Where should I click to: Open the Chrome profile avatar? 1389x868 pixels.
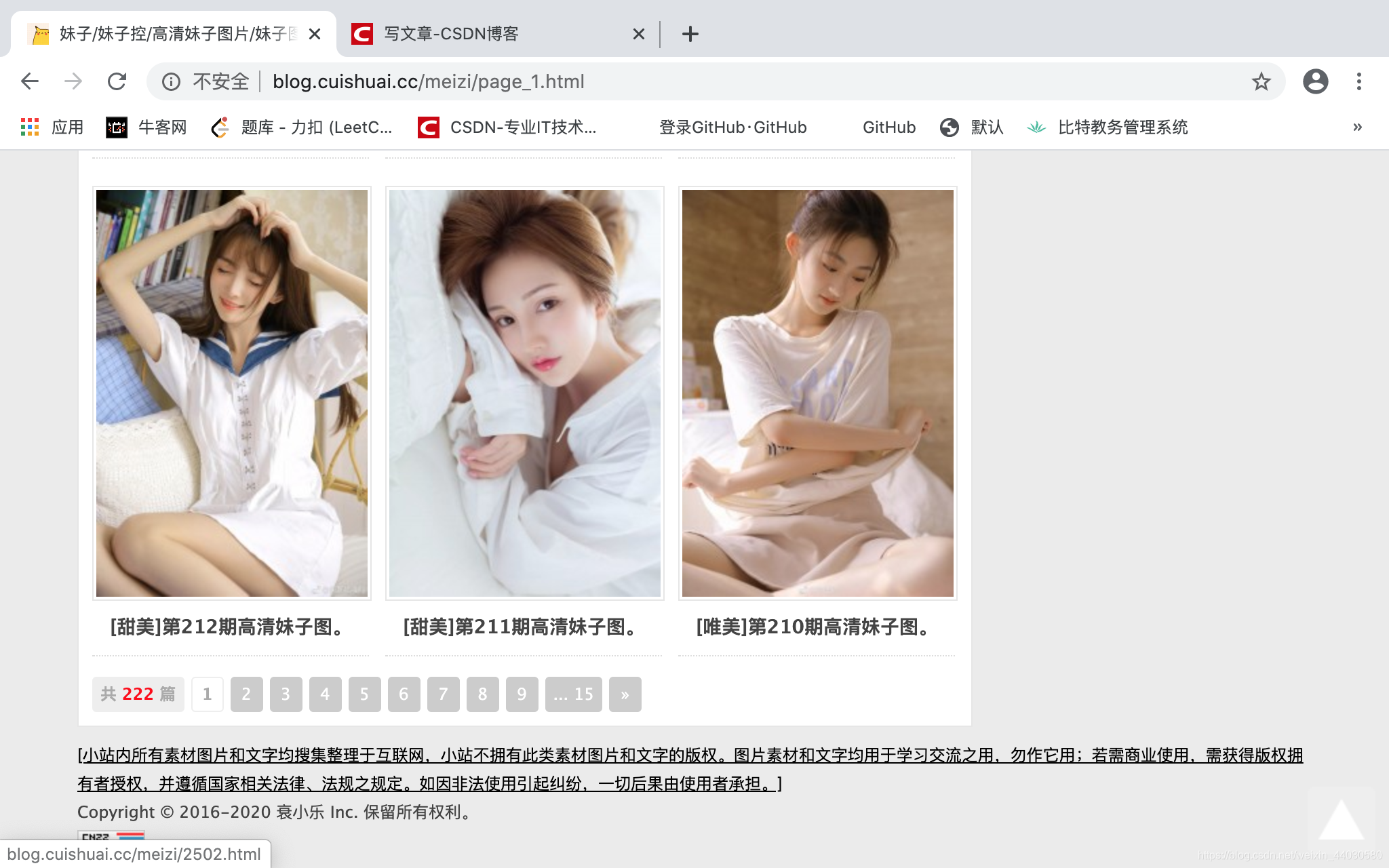click(x=1316, y=81)
